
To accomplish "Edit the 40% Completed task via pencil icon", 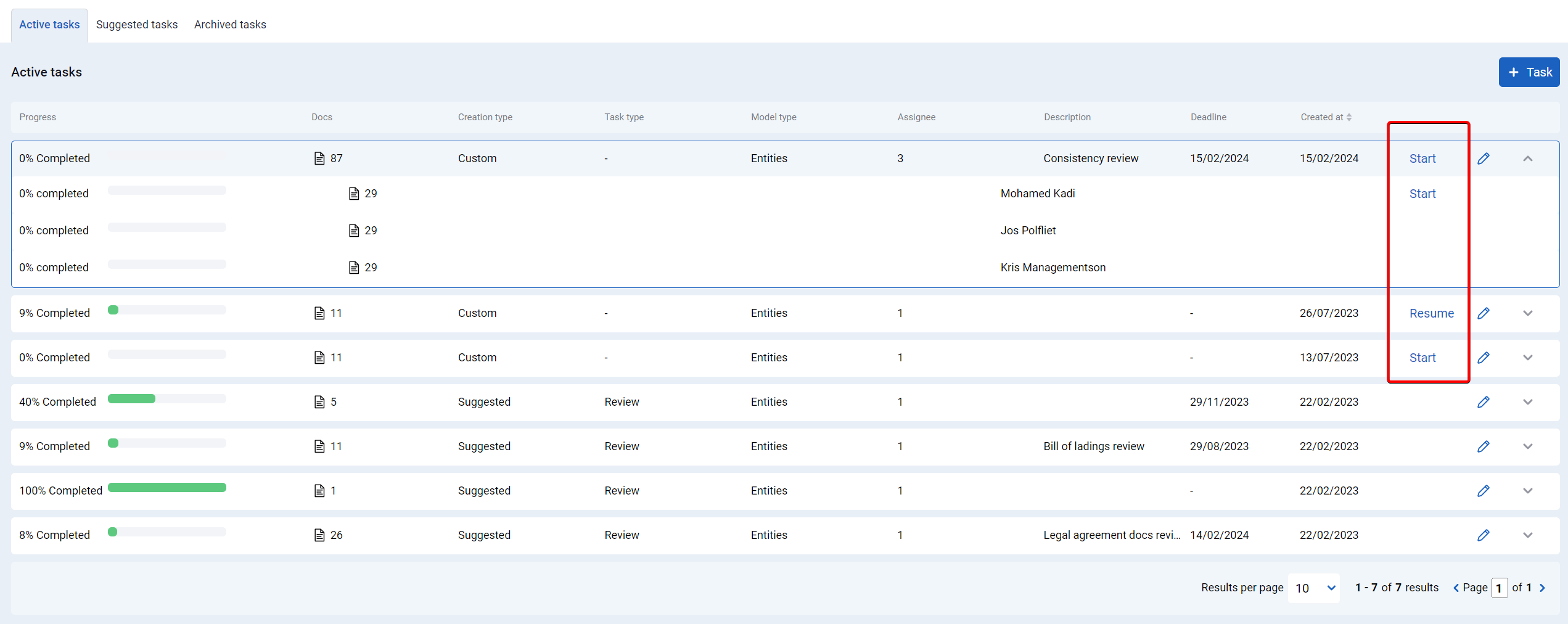I will click(1484, 402).
